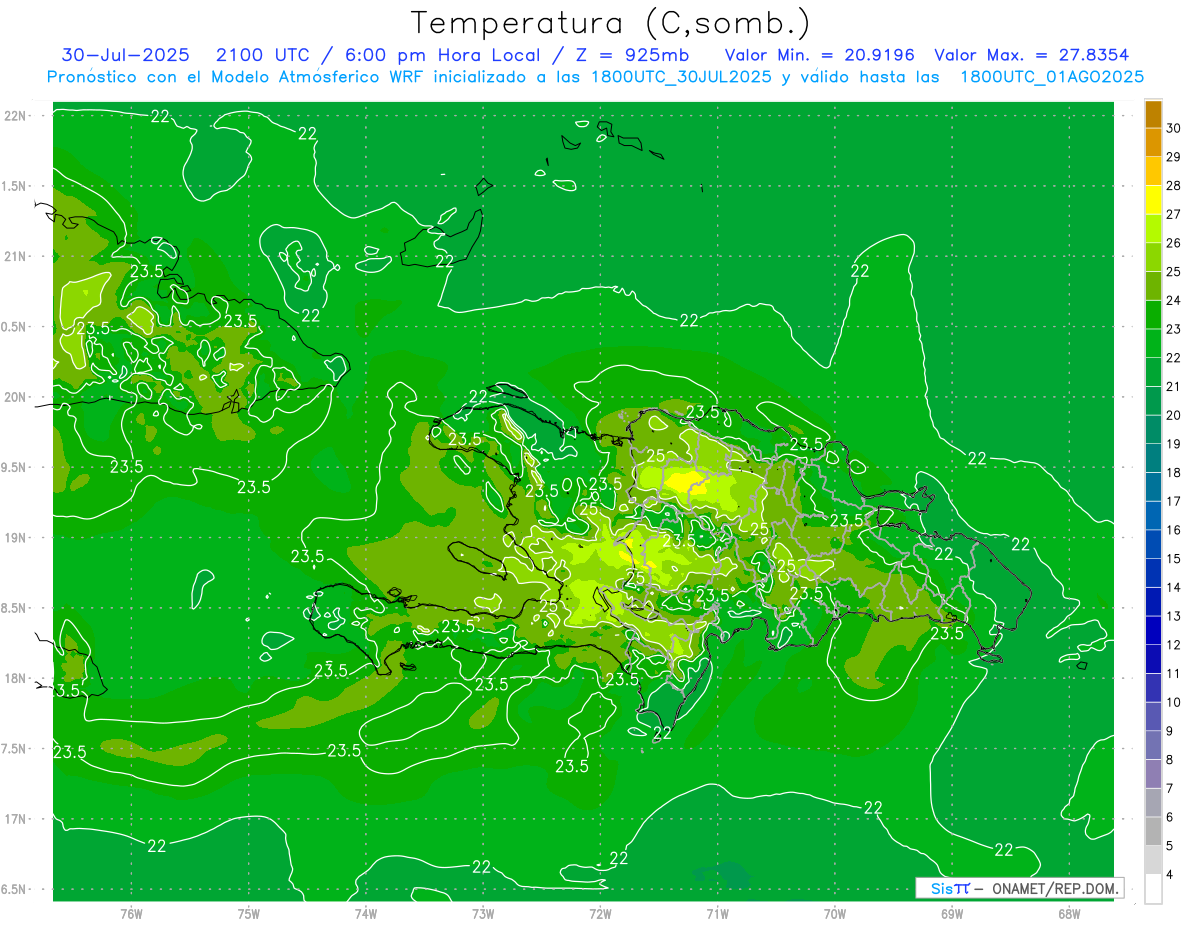Click the "ONAMET/REP.DOM." credit label
Screen dimensions: 1200x927
point(1056,888)
